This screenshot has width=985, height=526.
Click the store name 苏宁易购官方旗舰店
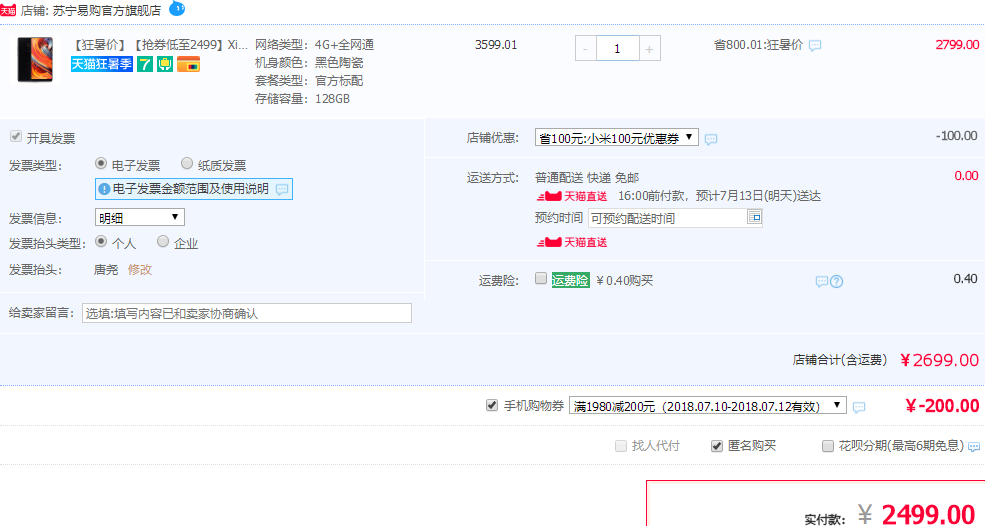pos(107,10)
